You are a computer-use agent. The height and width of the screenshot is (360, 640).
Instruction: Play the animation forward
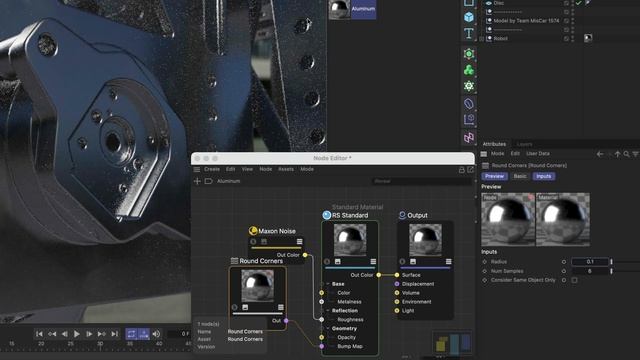(76, 334)
